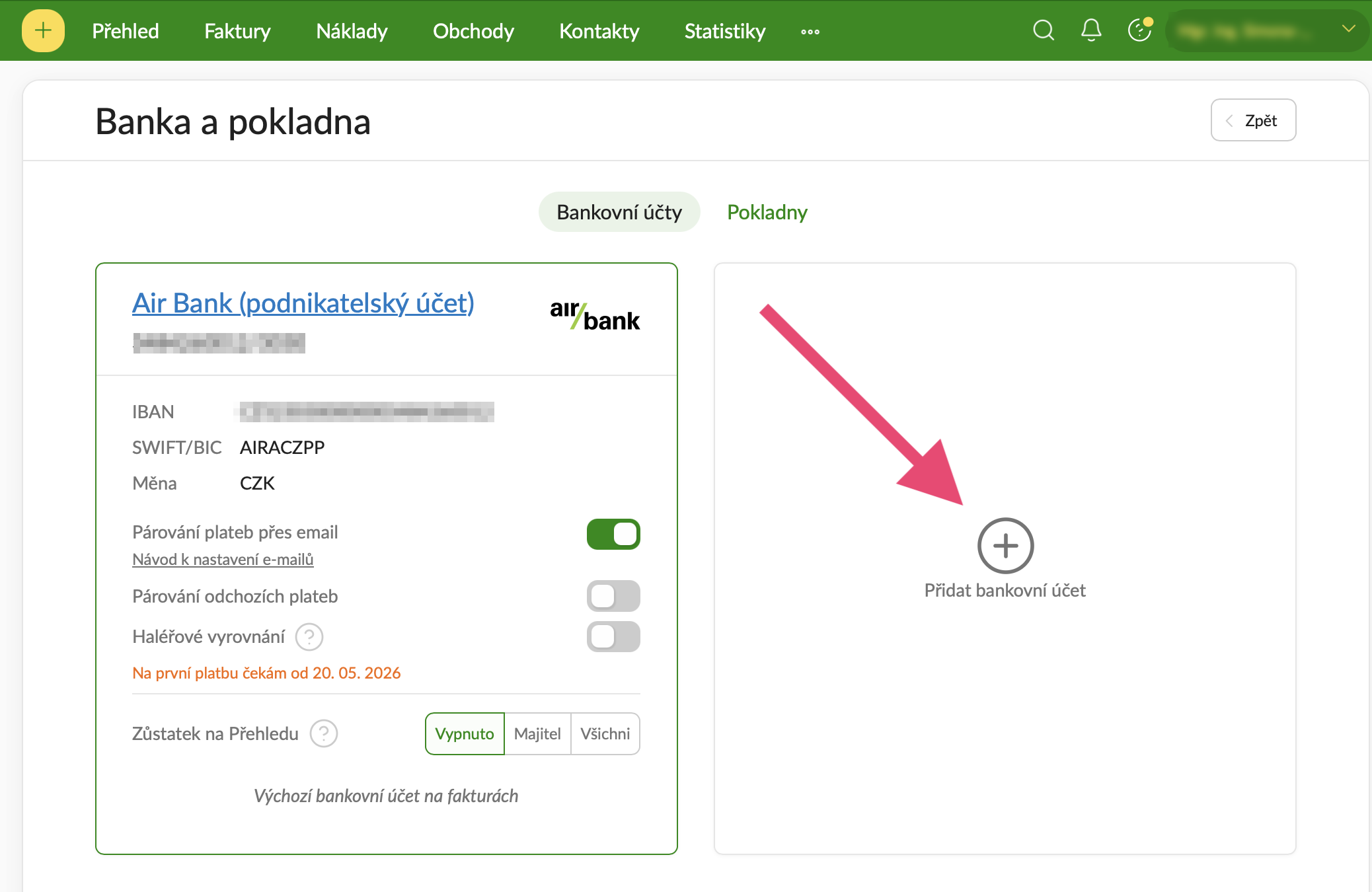Screen dimensions: 1372x892
Task: Click the help icon next to Haléřové vyrovnání
Action: pyautogui.click(x=309, y=637)
